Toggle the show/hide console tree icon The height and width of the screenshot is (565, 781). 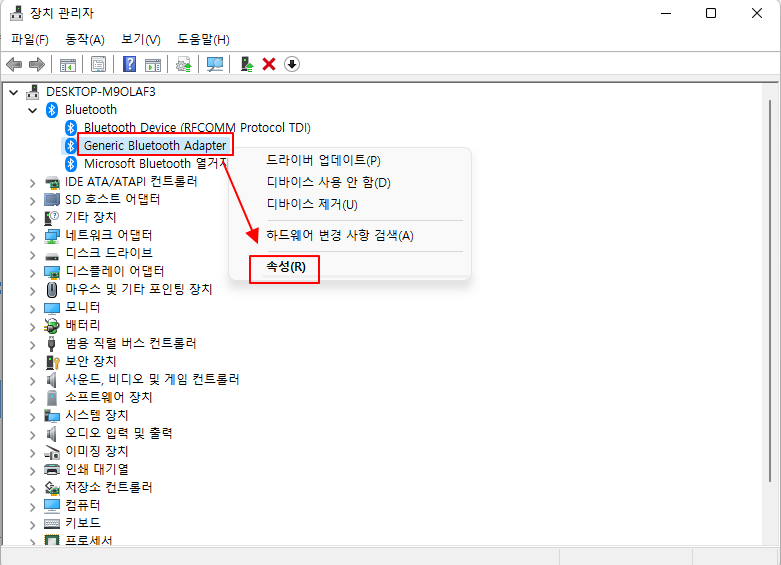pos(68,64)
